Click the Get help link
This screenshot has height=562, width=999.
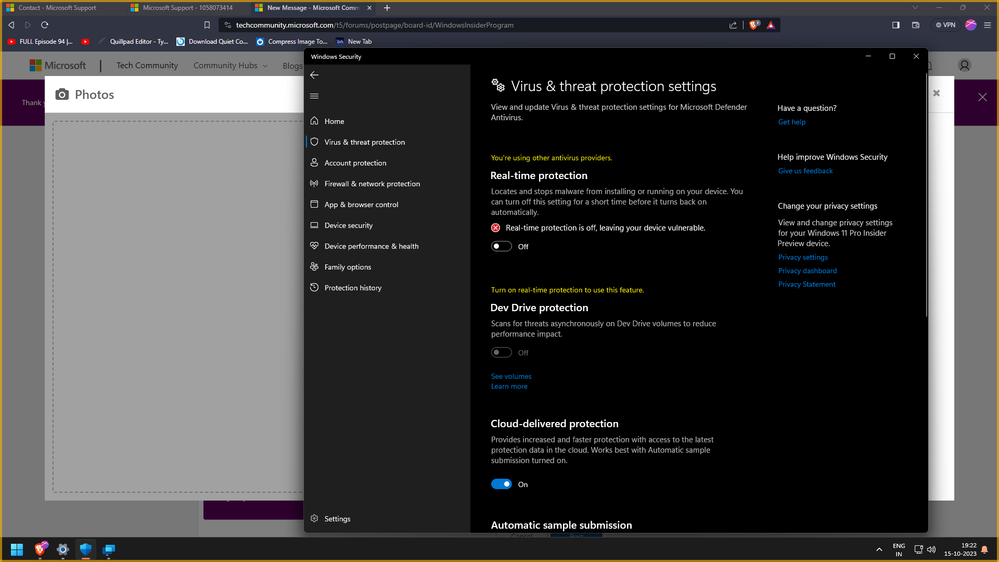791,122
